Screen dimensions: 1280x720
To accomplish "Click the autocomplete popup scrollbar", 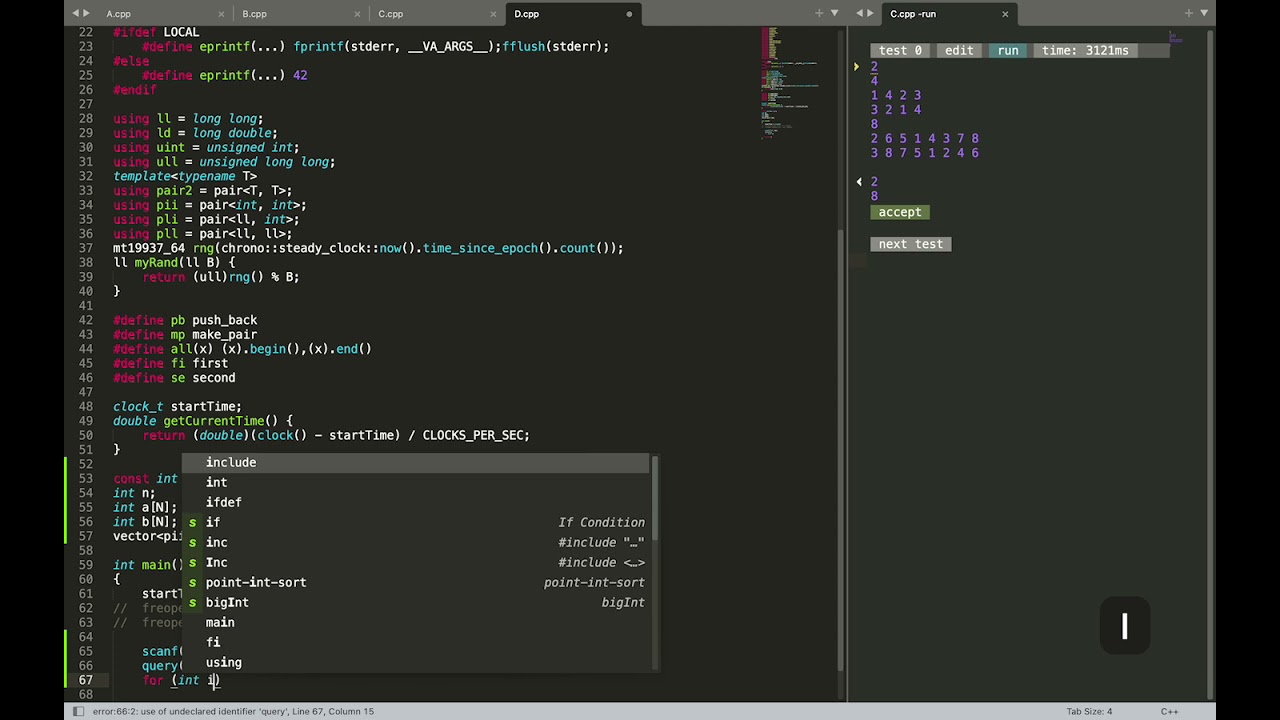I will coord(655,500).
